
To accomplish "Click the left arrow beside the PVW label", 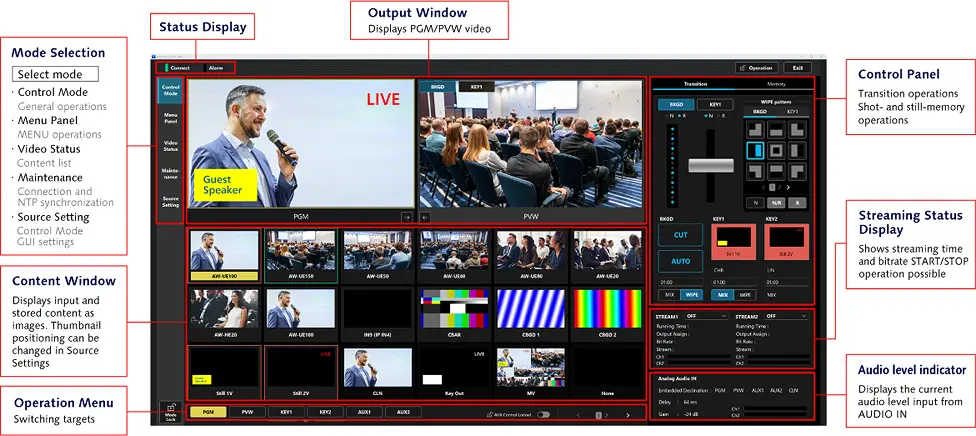I will coord(424,215).
